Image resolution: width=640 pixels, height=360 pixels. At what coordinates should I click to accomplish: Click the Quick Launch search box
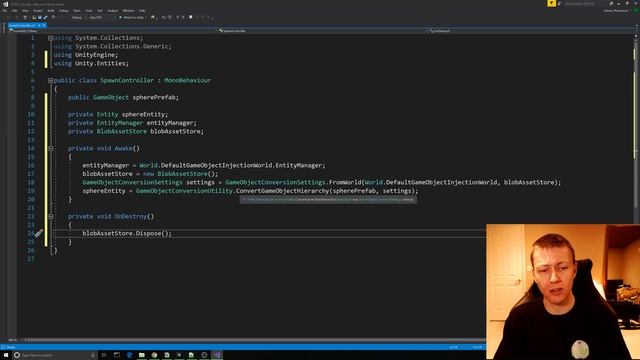(x=583, y=4)
